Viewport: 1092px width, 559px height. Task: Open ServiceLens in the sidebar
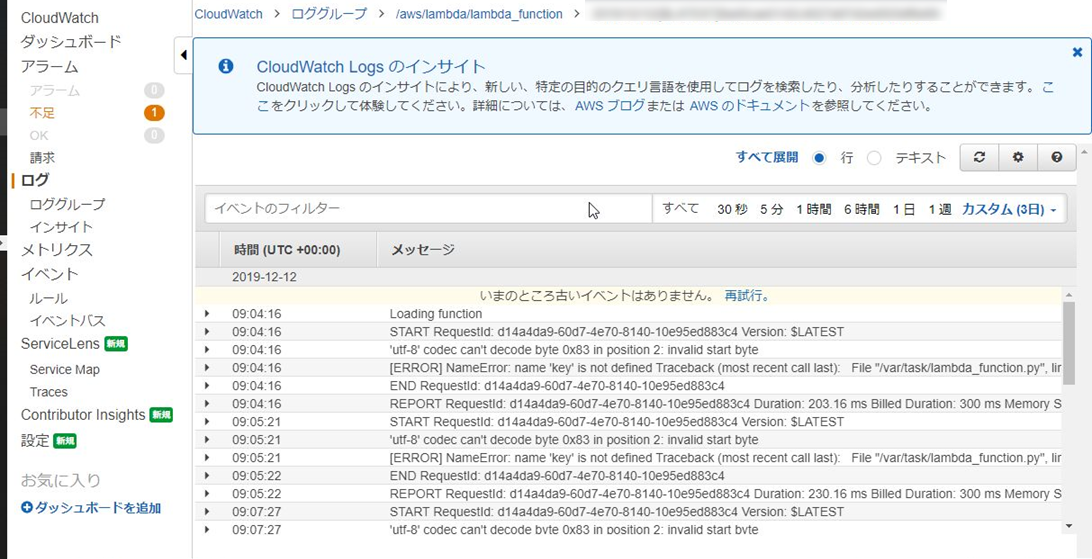pos(61,344)
